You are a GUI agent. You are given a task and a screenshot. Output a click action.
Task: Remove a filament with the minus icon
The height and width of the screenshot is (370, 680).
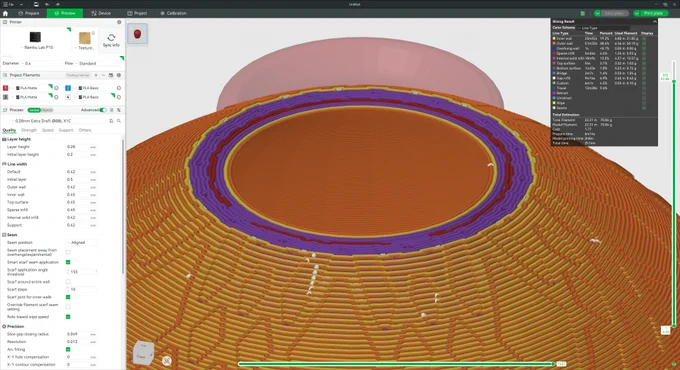(x=103, y=75)
